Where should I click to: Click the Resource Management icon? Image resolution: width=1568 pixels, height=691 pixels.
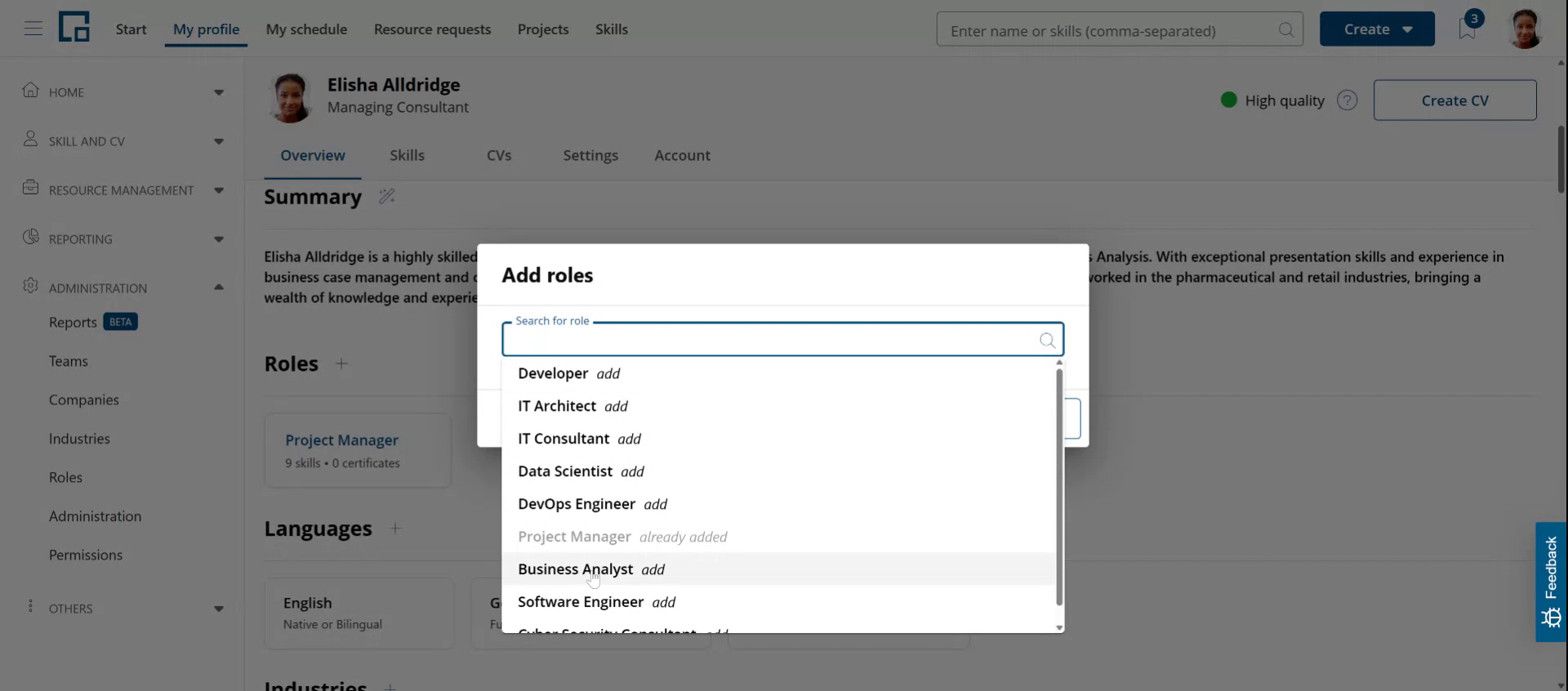click(x=30, y=188)
